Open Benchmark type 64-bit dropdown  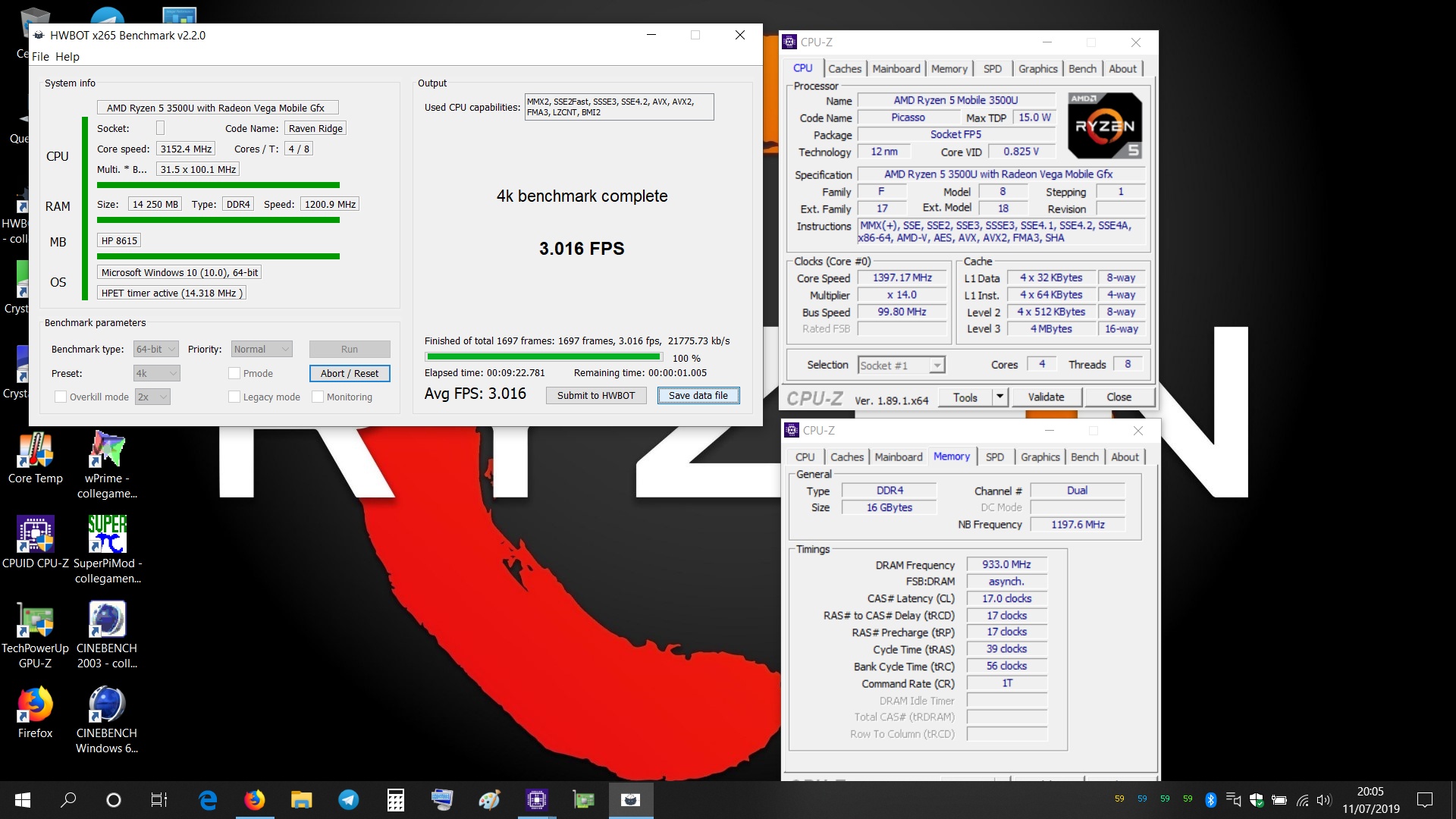point(155,349)
